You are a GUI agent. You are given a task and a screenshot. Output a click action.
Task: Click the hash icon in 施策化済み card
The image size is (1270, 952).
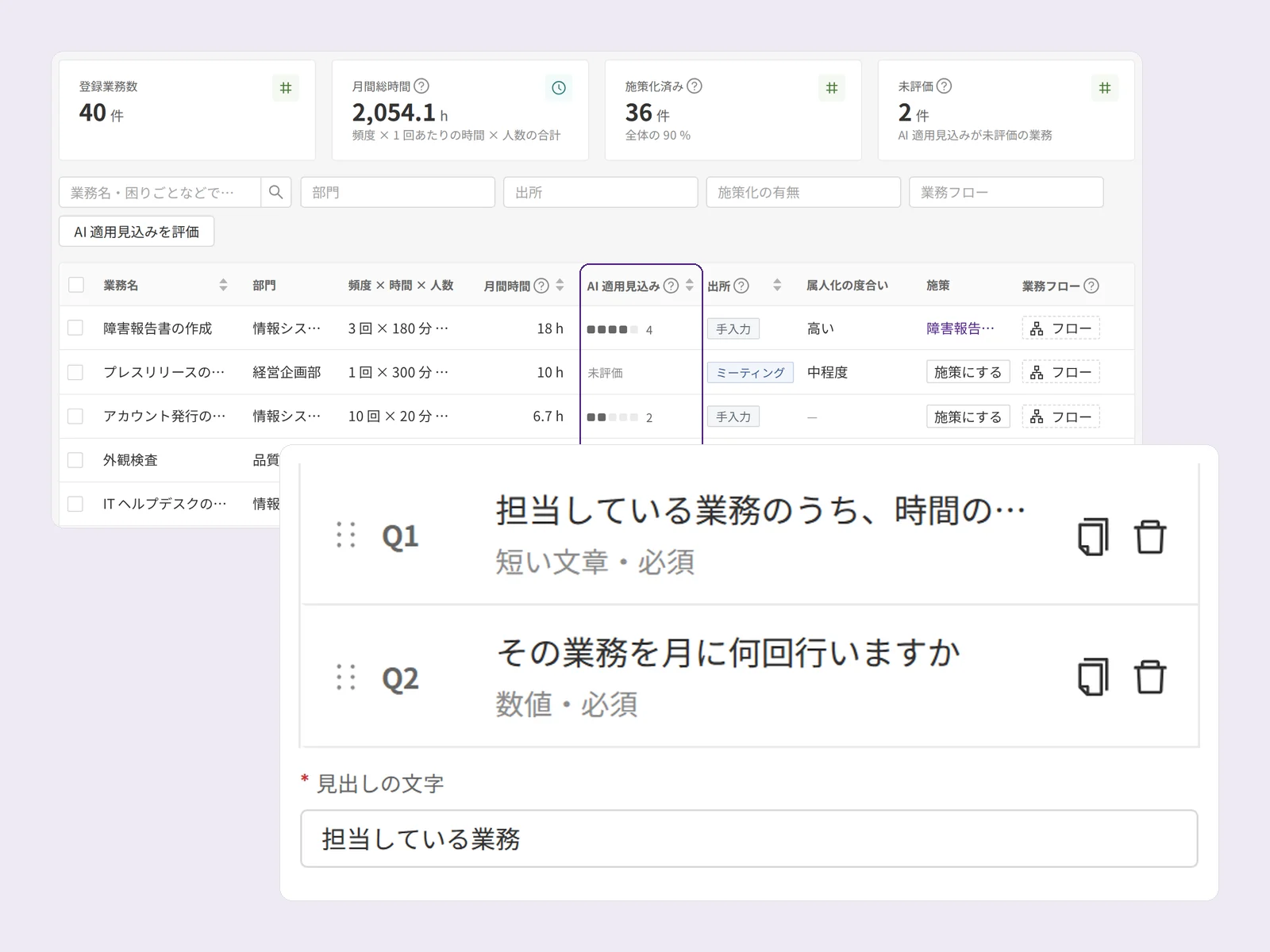[832, 88]
